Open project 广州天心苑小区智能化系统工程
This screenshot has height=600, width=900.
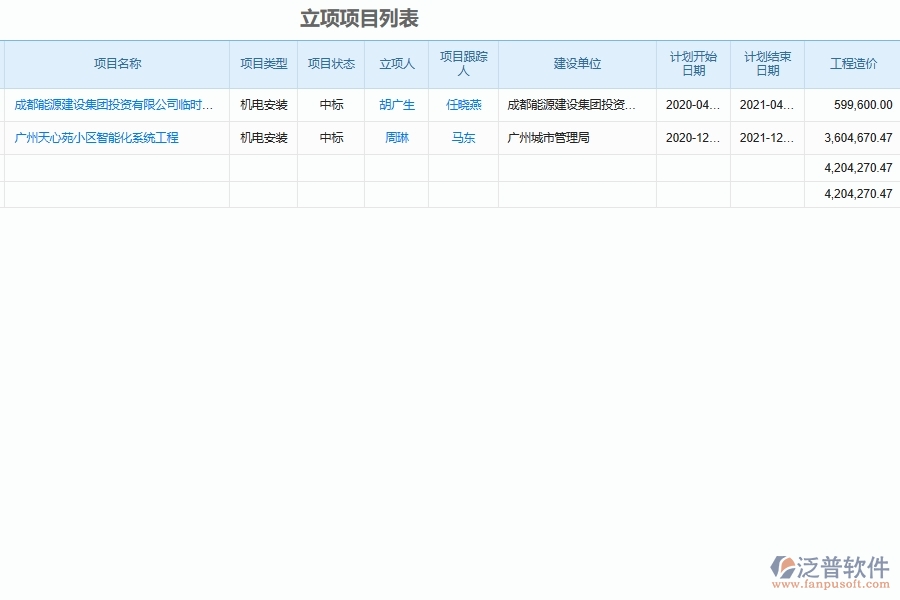tap(96, 138)
